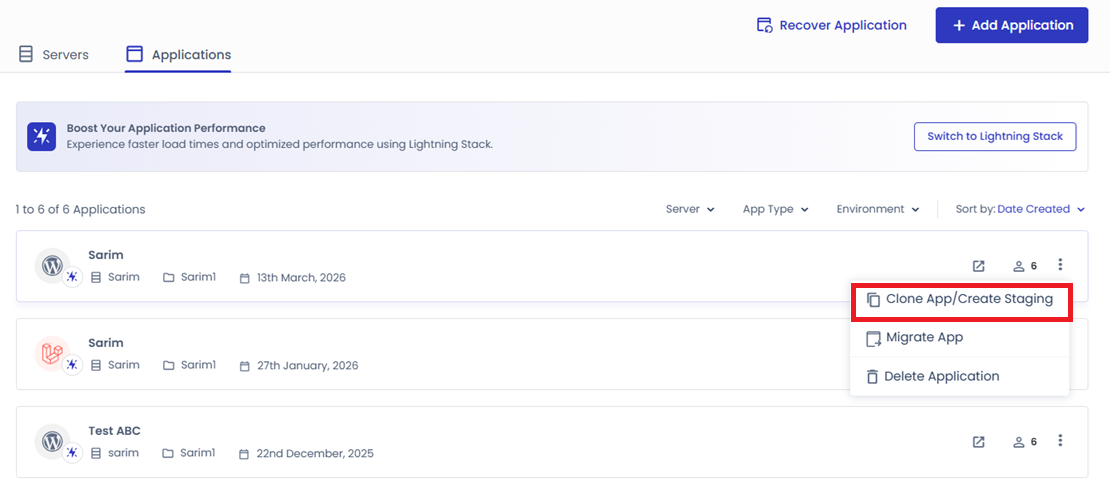Open the three-dot menu for Test ABC

(x=1060, y=440)
